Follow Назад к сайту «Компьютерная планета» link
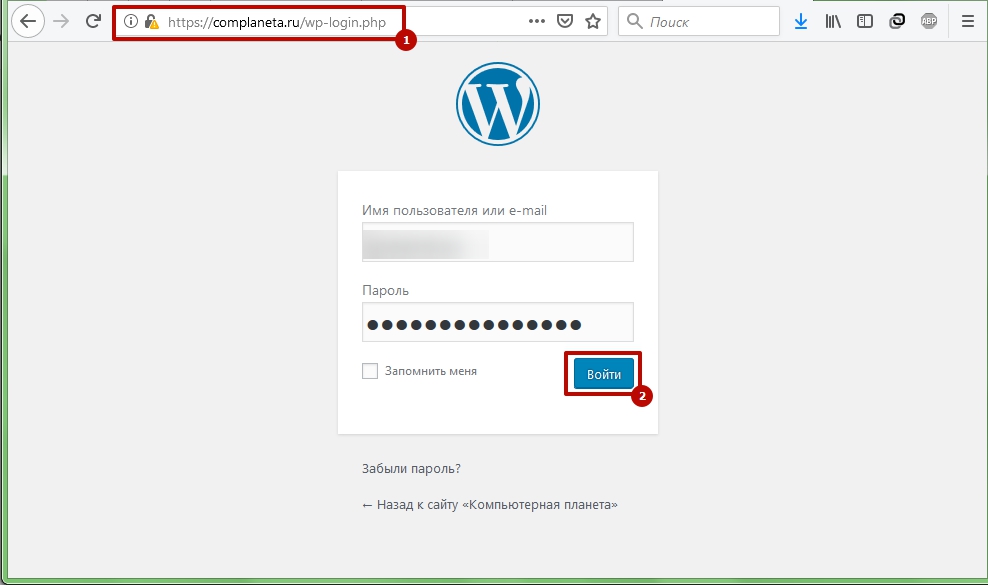 point(490,504)
